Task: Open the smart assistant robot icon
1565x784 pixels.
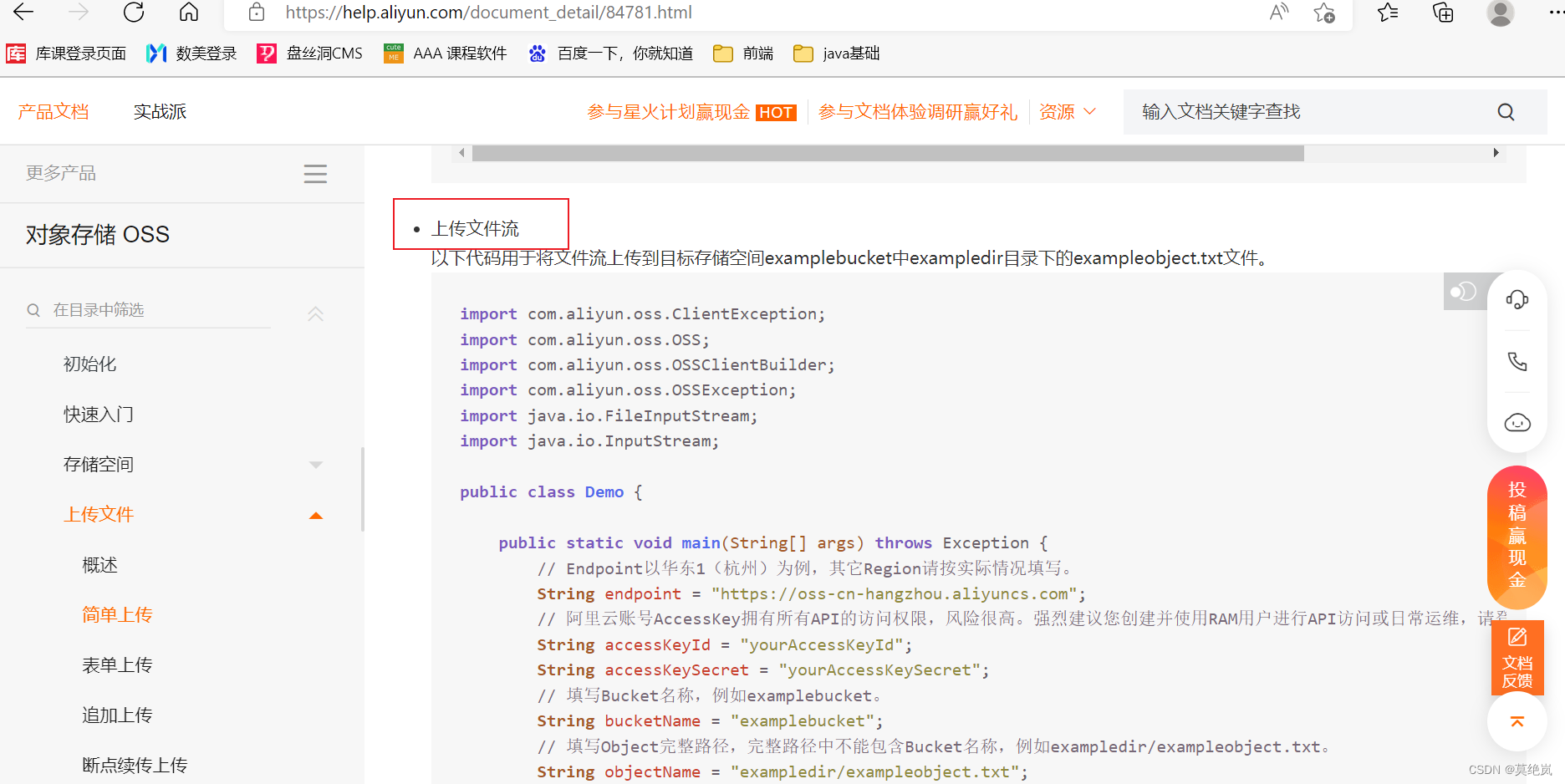Action: click(x=1517, y=422)
